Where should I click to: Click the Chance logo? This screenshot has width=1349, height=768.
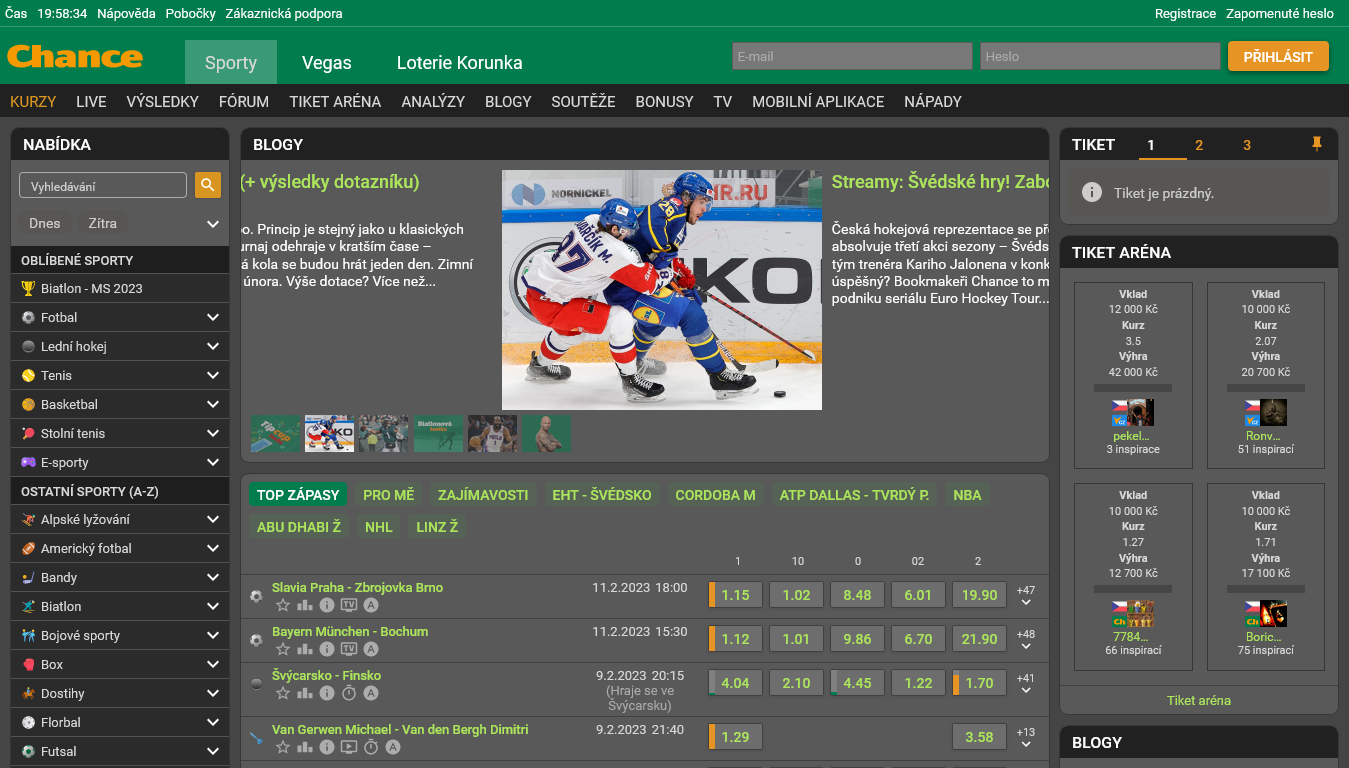click(x=75, y=56)
